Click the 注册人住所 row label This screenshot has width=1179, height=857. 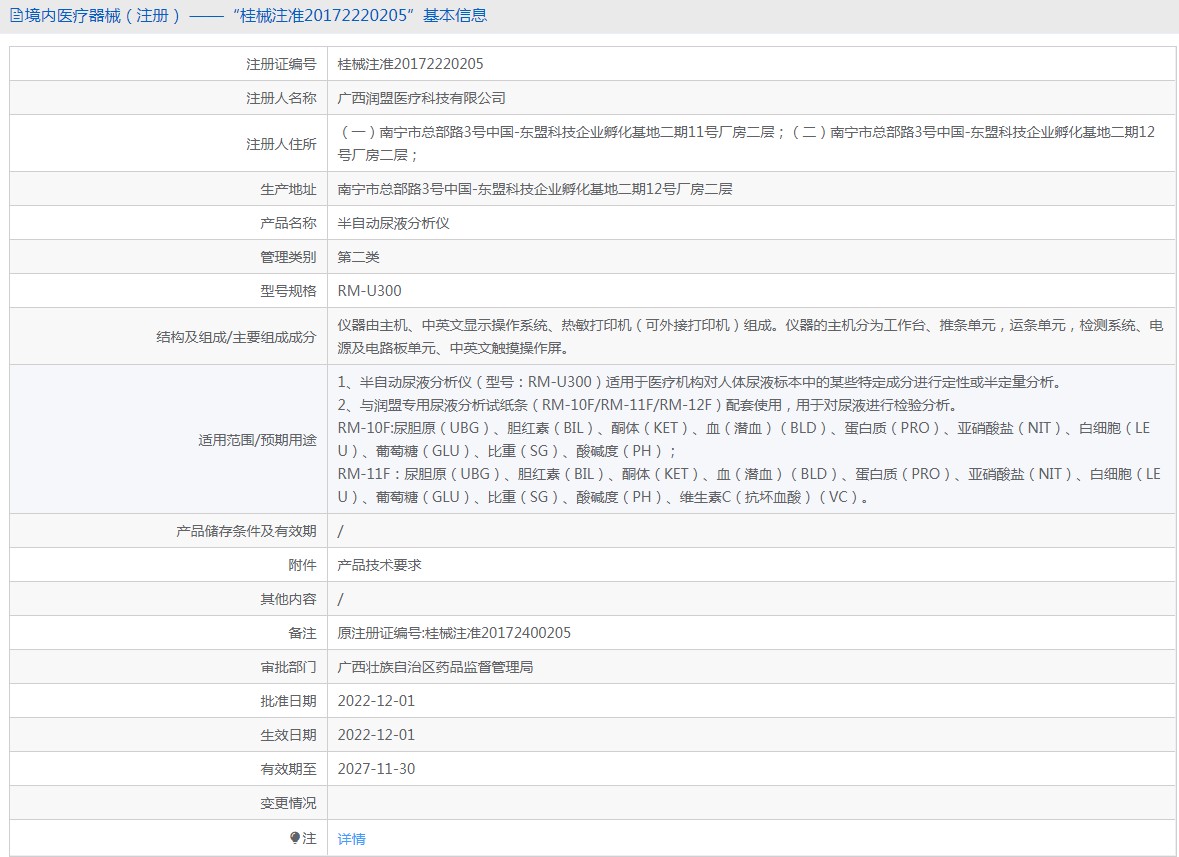pos(281,144)
